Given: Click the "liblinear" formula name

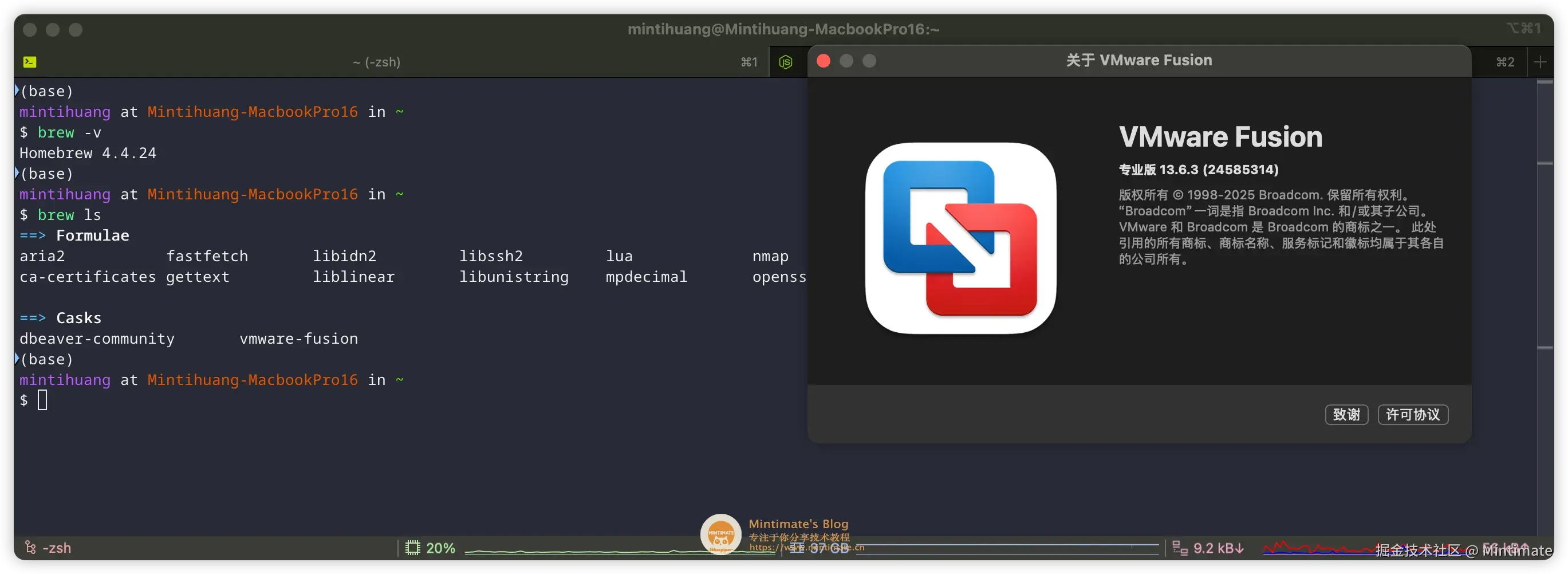Looking at the screenshot, I should coord(354,277).
